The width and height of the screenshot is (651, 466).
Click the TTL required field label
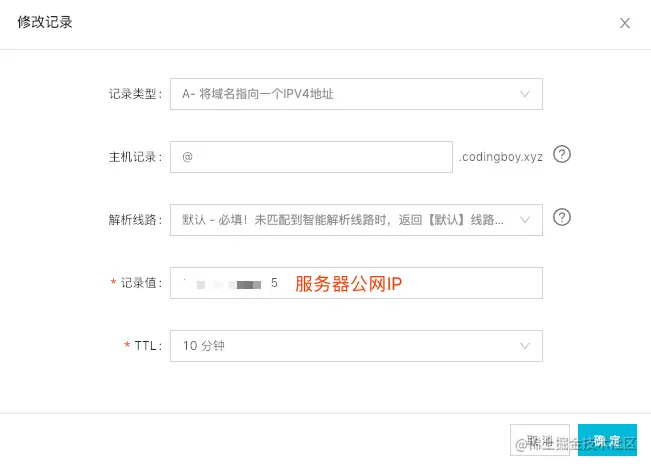click(x=143, y=346)
